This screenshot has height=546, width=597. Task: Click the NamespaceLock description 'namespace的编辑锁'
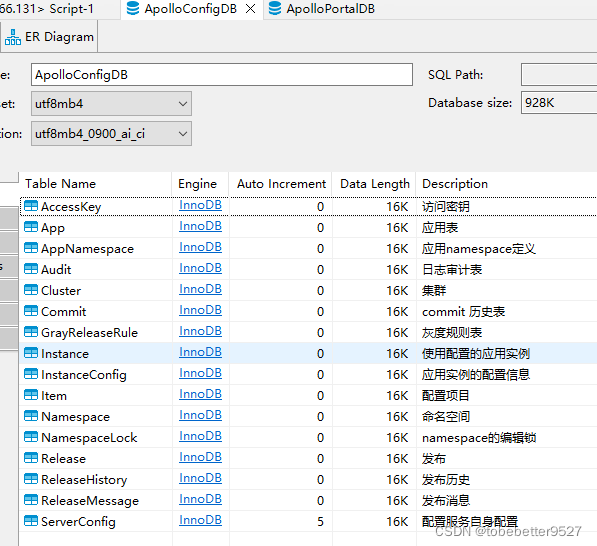coord(479,438)
